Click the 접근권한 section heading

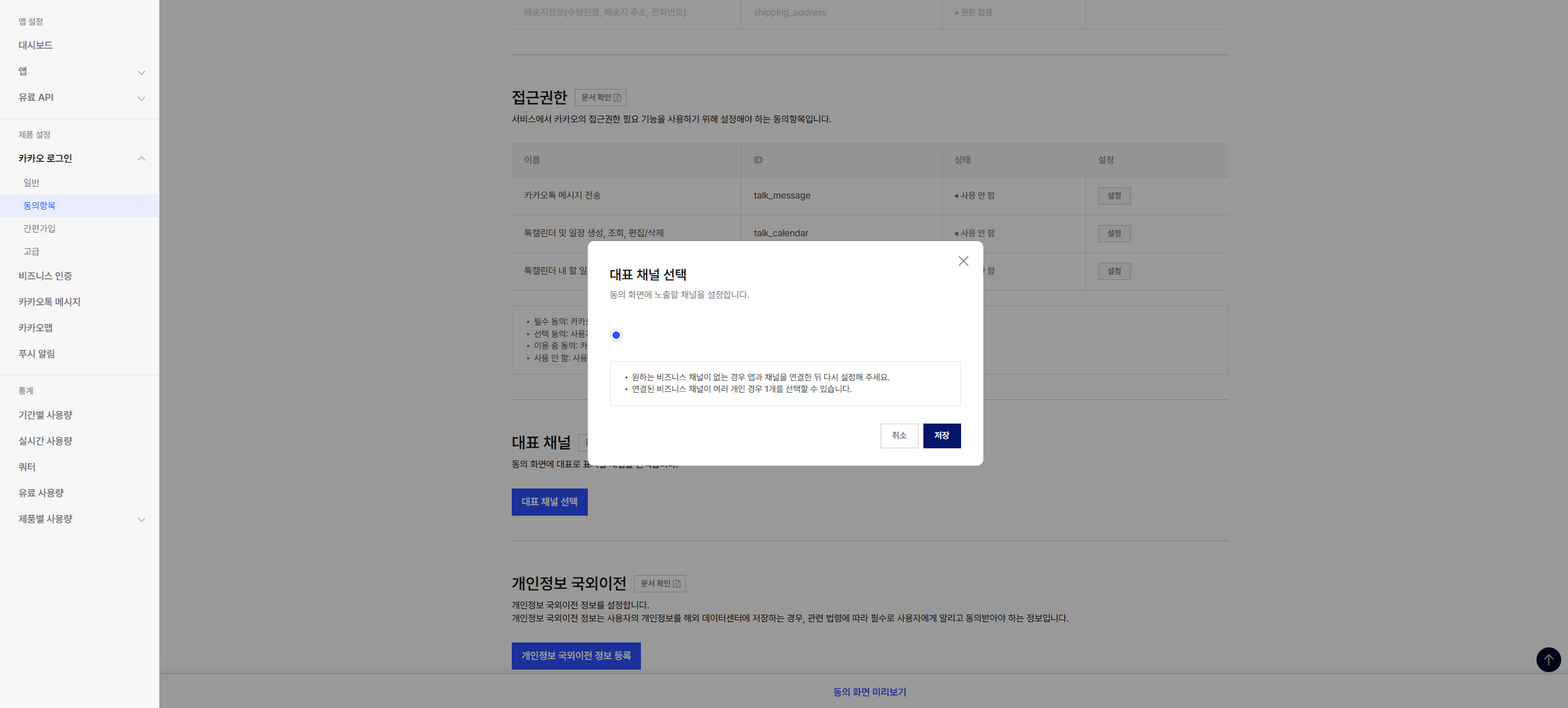point(540,98)
